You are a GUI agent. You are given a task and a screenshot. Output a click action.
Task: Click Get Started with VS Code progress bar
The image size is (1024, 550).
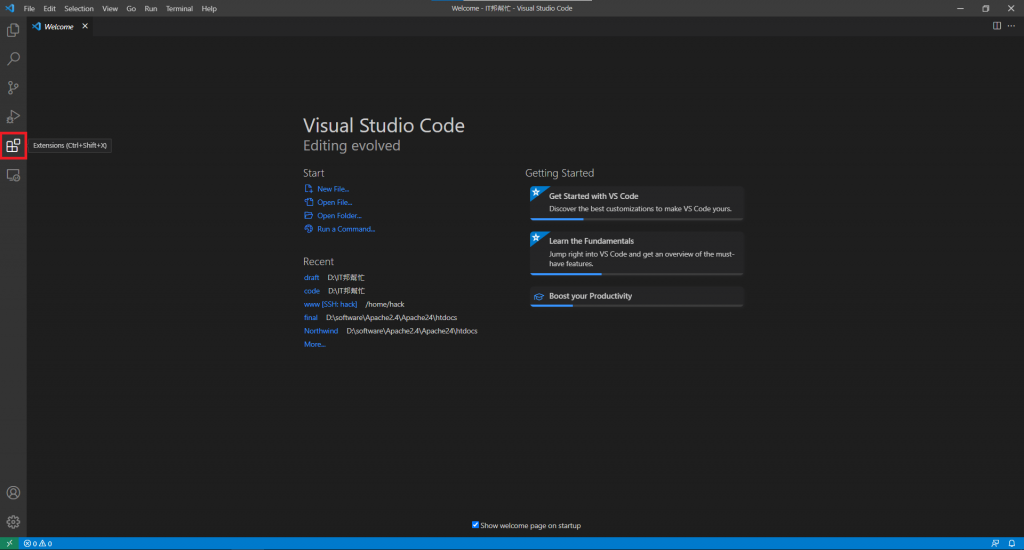click(x=637, y=219)
